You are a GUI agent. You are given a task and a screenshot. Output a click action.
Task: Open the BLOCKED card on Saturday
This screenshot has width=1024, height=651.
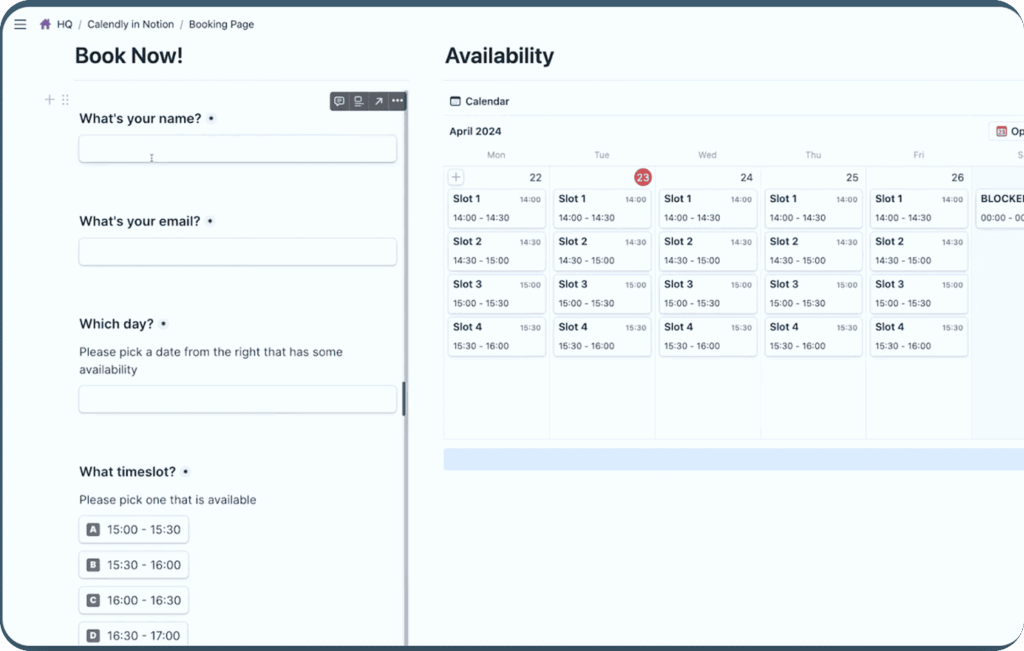(x=1000, y=208)
